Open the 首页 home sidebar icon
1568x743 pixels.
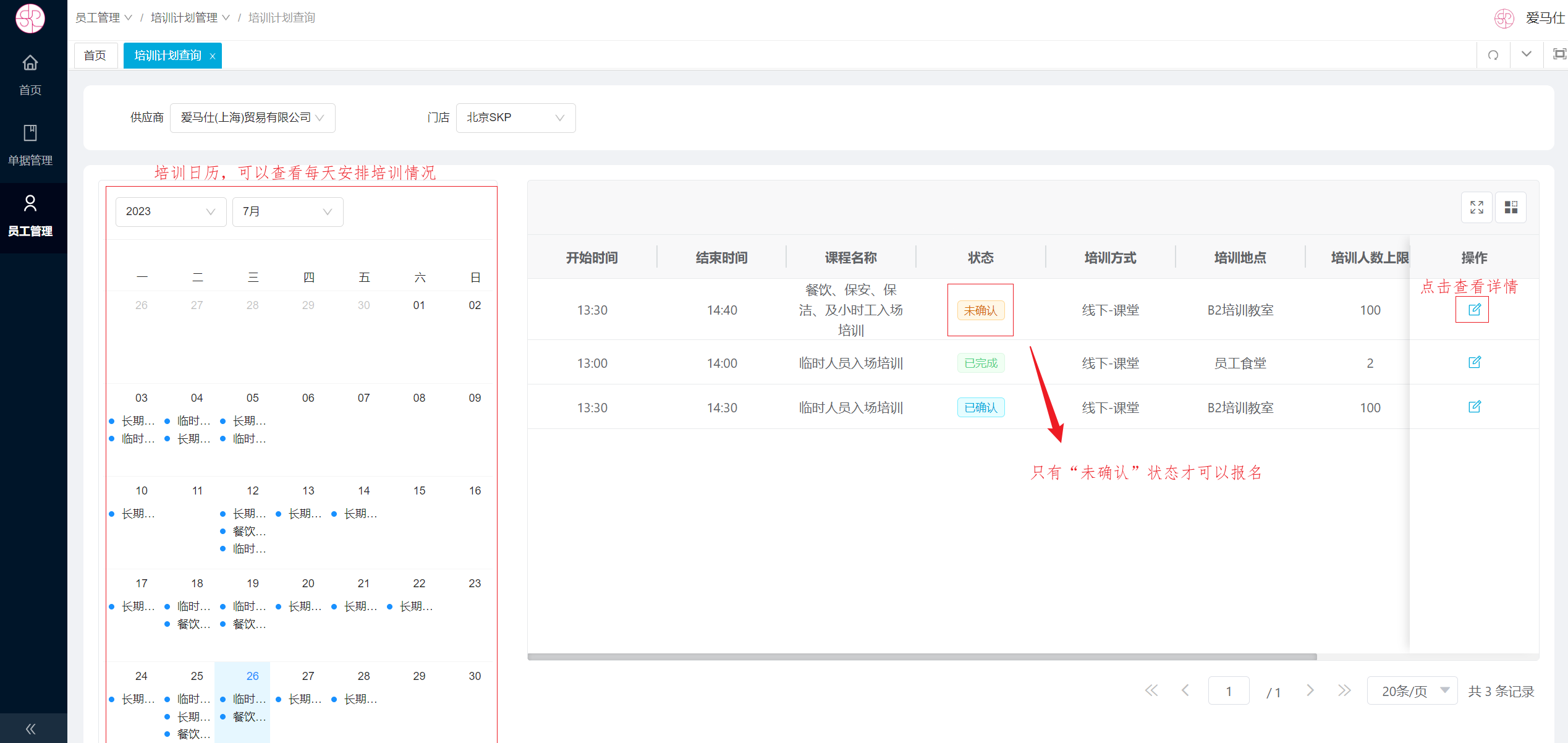tap(30, 75)
